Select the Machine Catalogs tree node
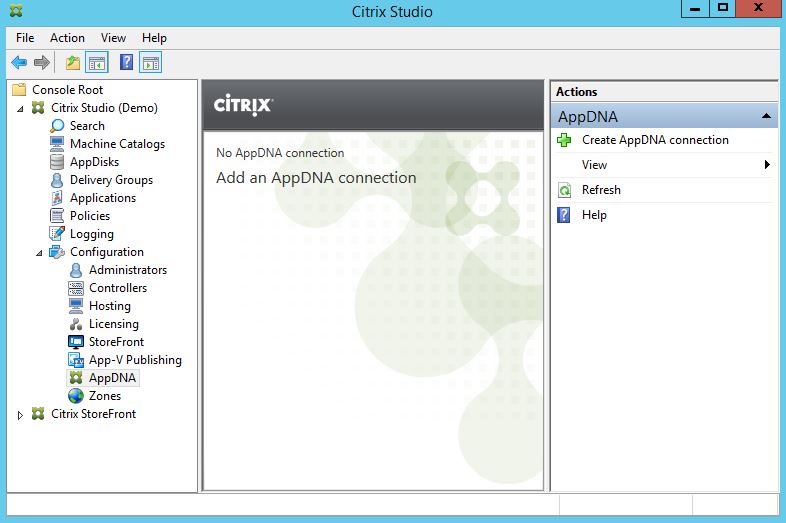The image size is (786, 523). pyautogui.click(x=117, y=144)
